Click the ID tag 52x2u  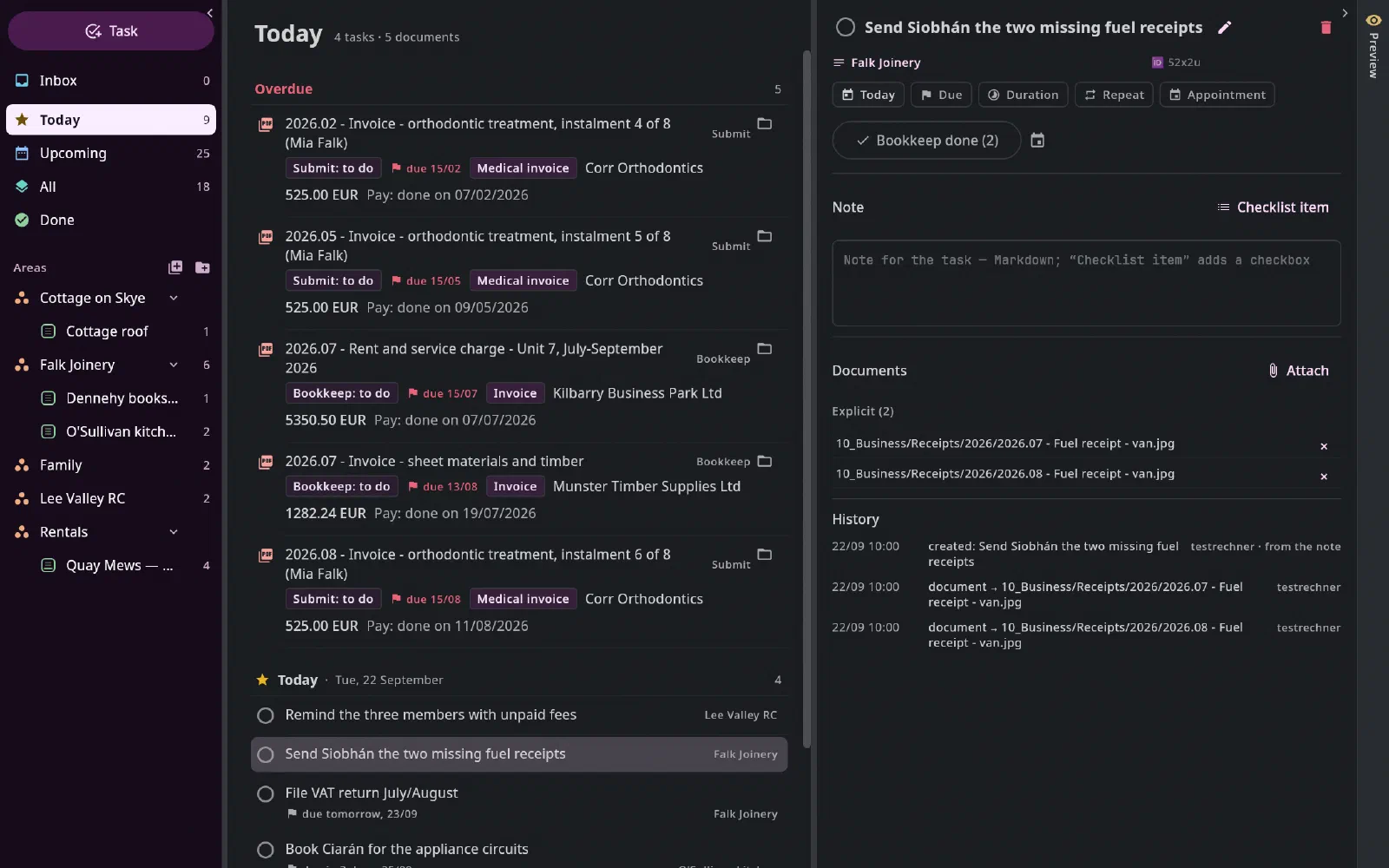[x=1176, y=62]
